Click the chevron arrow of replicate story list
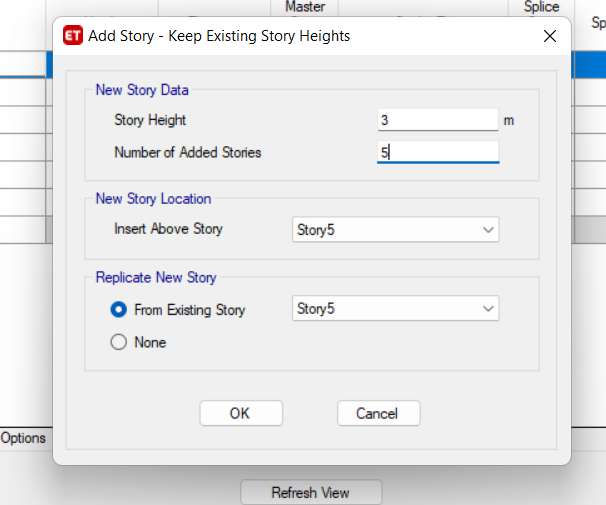The image size is (606, 505). (x=488, y=309)
